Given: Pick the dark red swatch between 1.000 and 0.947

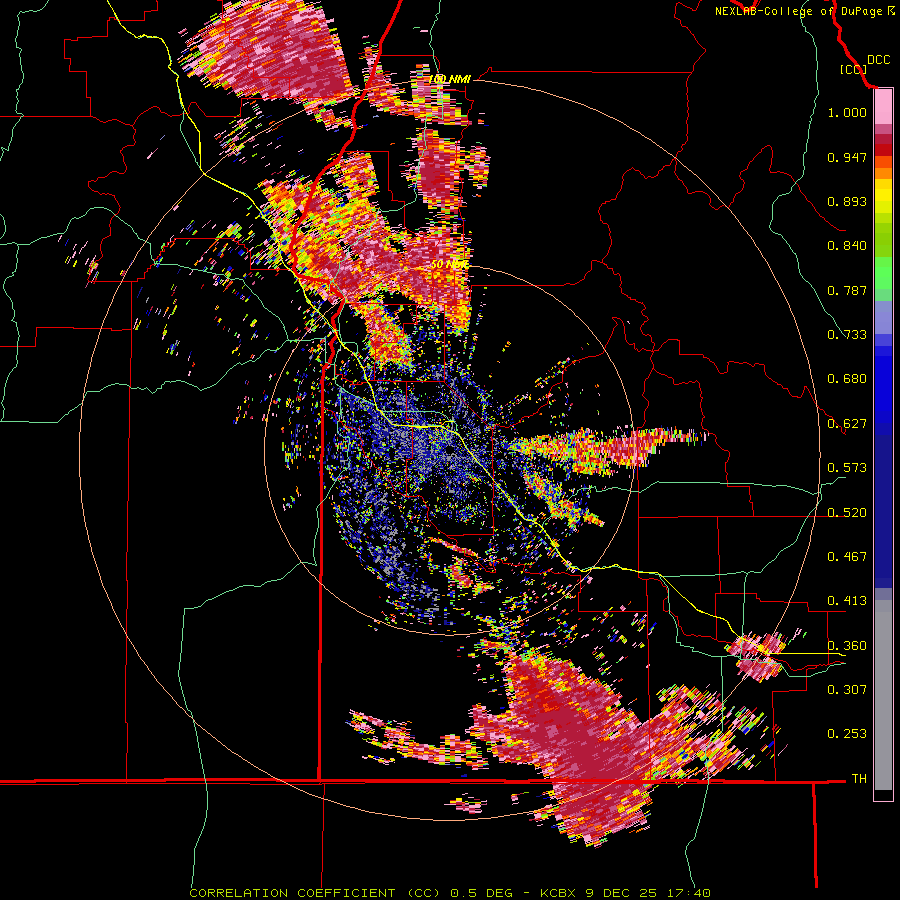Looking at the screenshot, I should pos(883,139).
